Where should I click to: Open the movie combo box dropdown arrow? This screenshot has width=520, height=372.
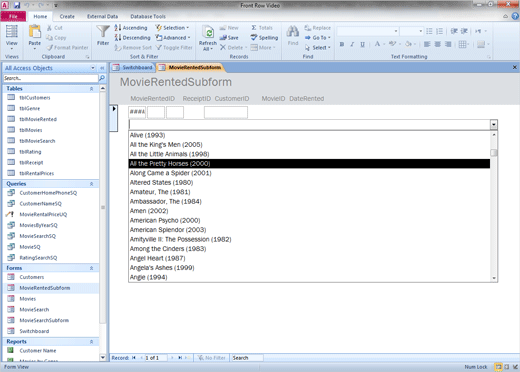point(494,125)
